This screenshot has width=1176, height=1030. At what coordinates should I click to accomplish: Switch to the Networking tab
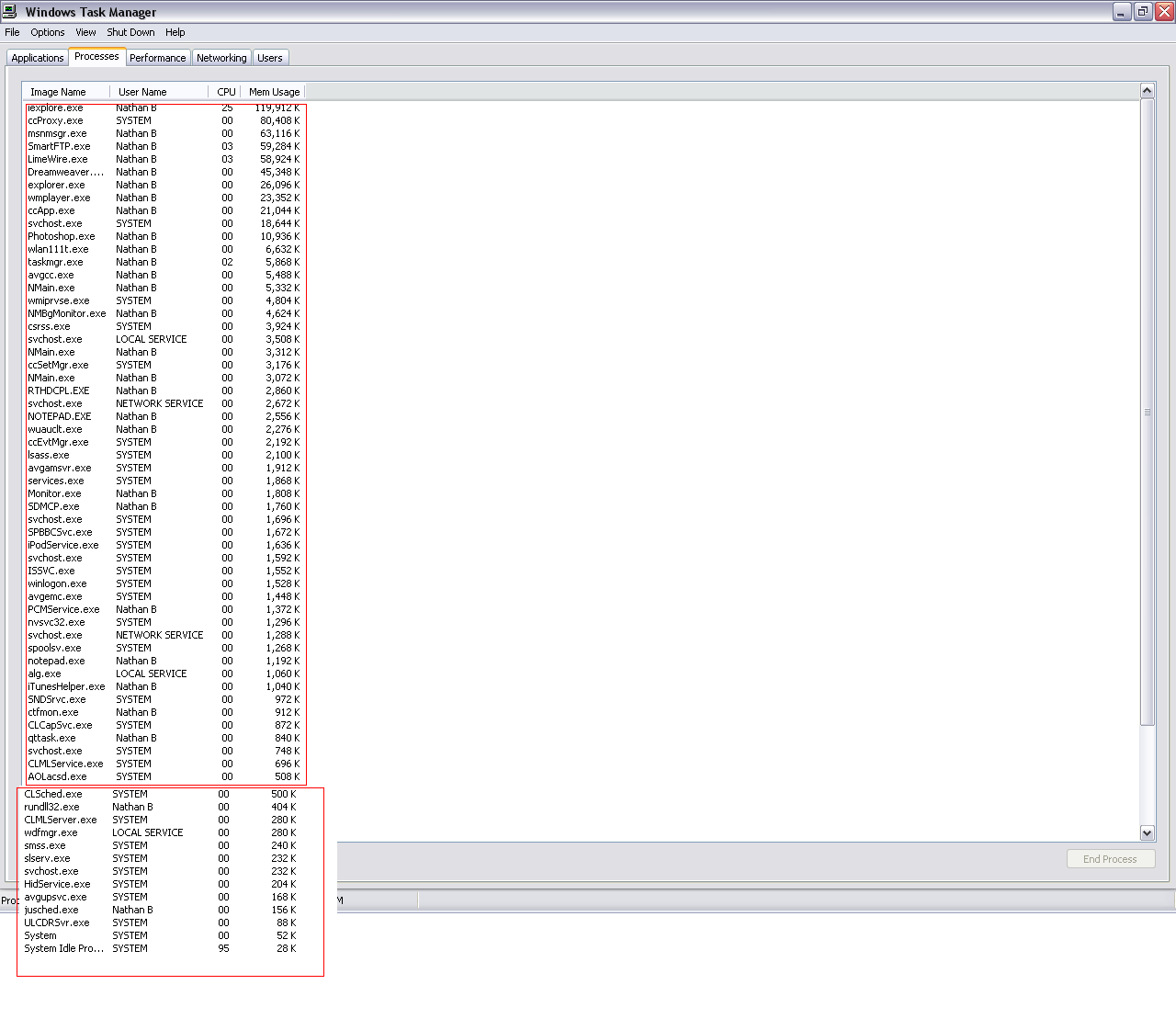[221, 58]
